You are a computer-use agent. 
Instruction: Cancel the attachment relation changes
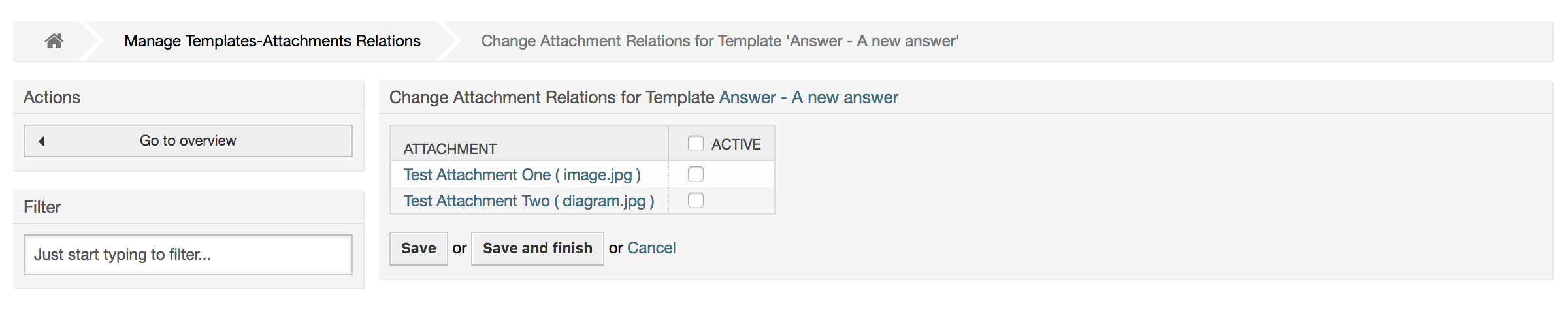(x=651, y=248)
